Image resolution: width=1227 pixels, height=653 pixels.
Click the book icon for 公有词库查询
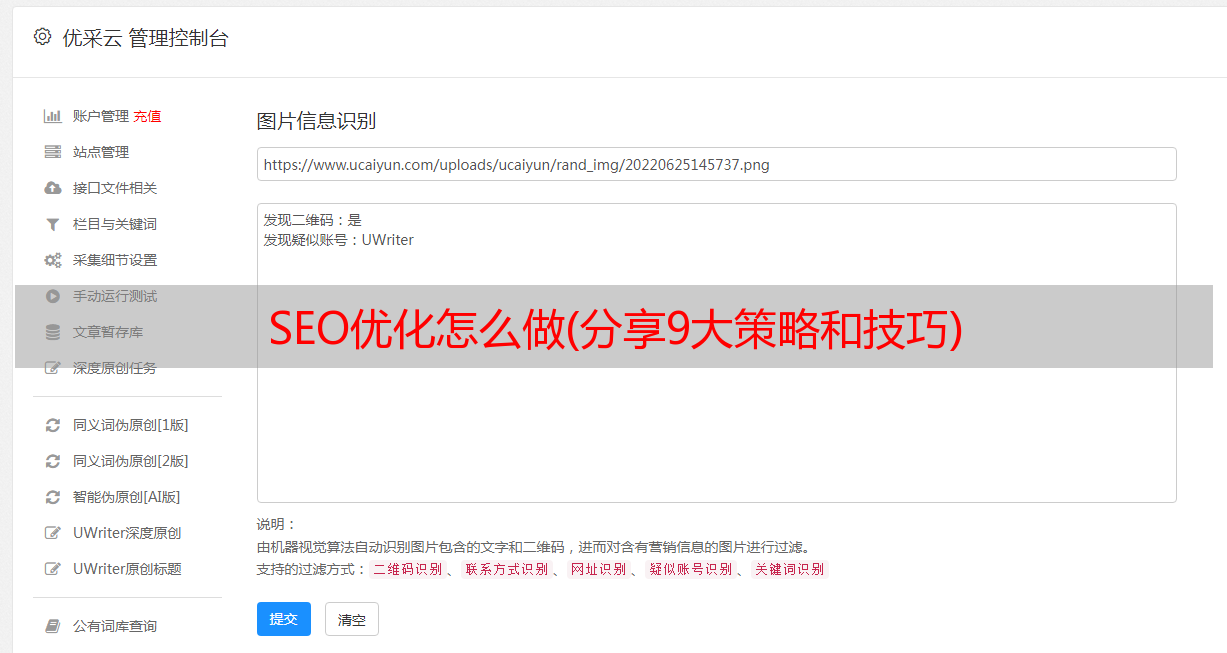53,626
